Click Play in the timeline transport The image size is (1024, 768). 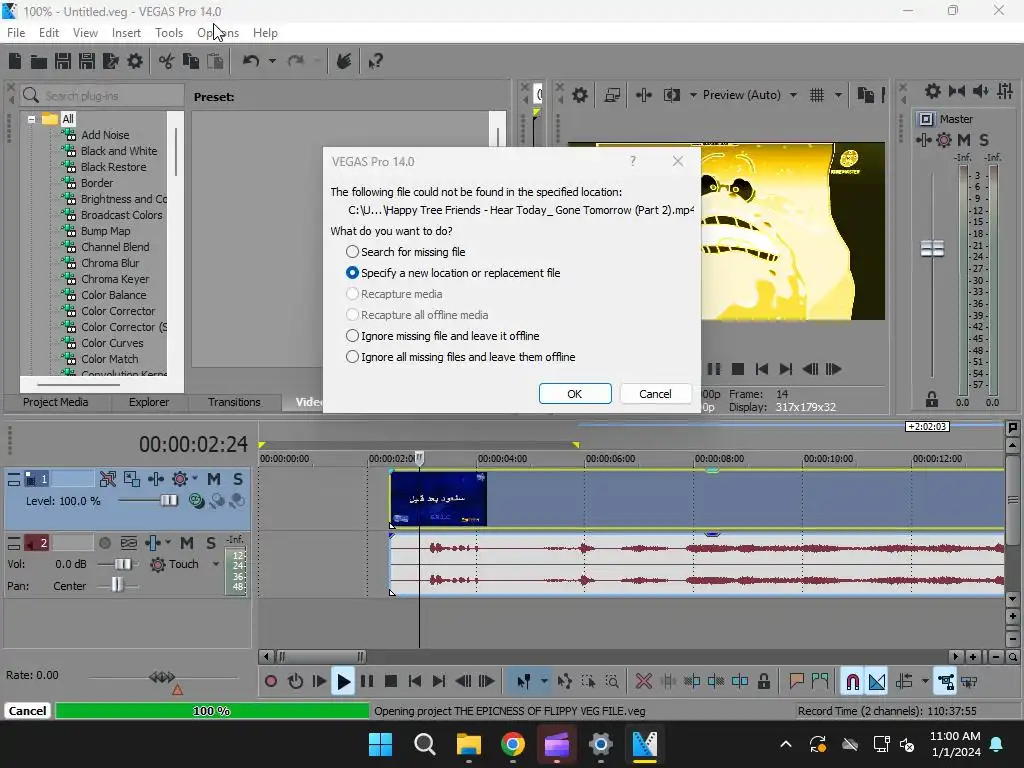click(x=343, y=682)
